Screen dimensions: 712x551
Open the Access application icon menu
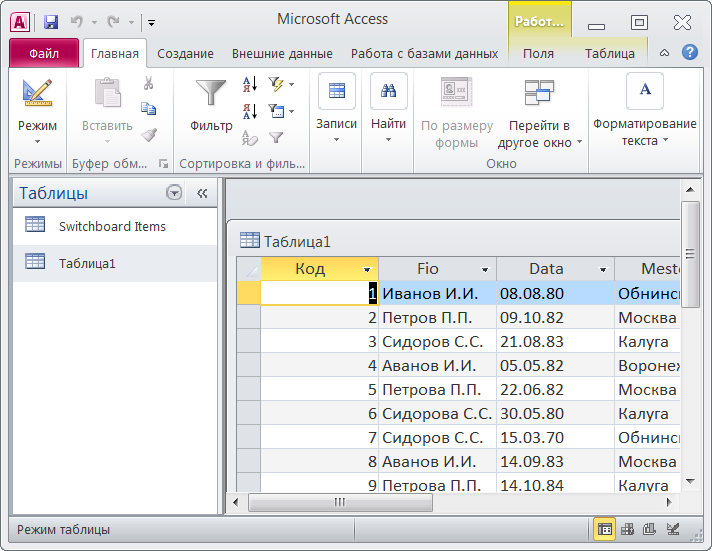point(20,22)
